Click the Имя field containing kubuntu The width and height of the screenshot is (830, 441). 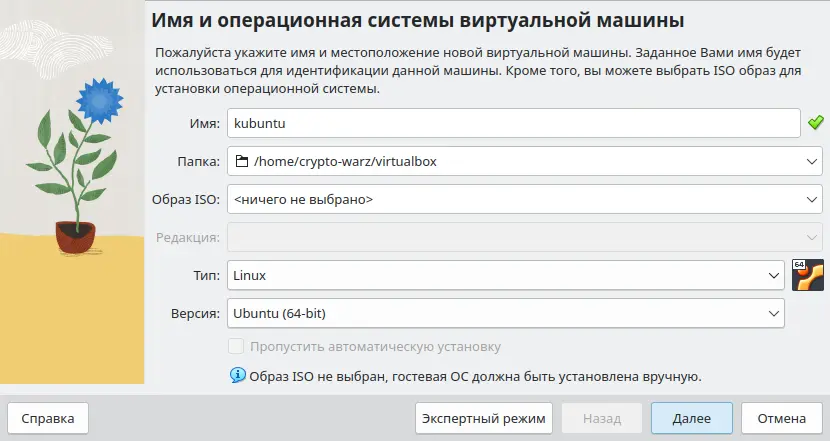[514, 123]
